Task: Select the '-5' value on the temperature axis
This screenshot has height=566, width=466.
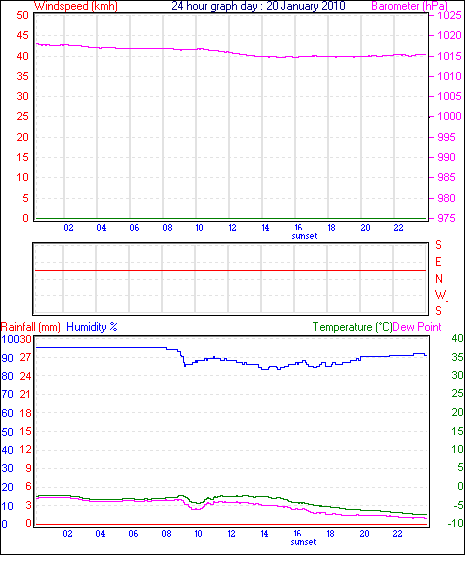Action: click(x=458, y=505)
